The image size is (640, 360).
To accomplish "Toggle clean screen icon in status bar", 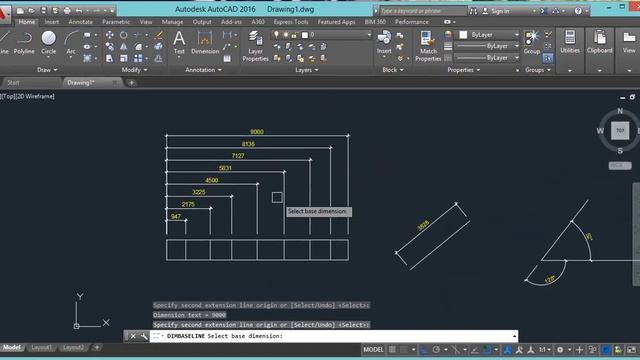I will (x=631, y=350).
